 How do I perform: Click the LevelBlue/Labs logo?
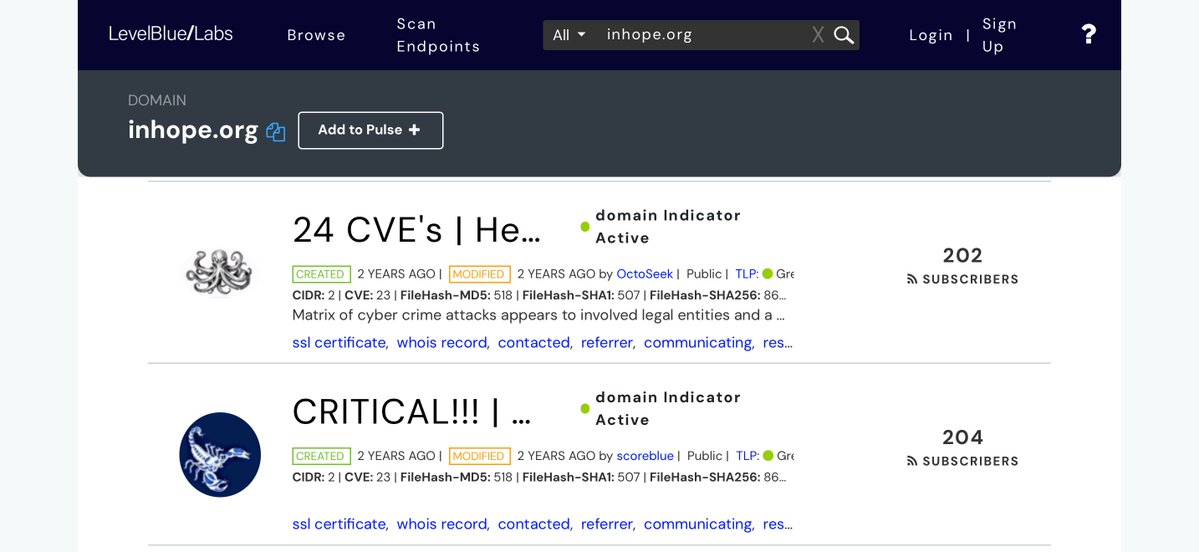point(171,34)
